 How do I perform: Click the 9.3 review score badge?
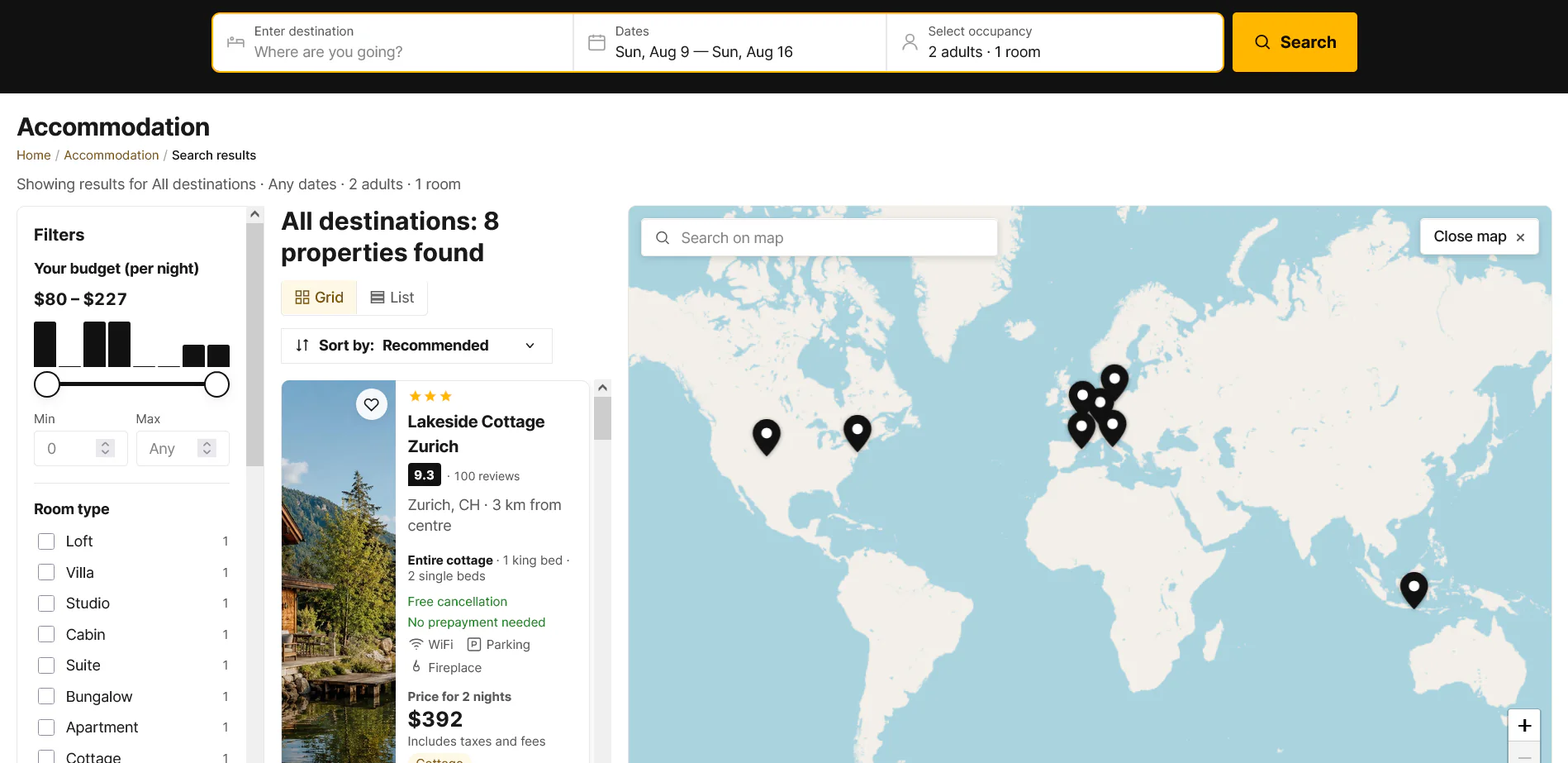(x=424, y=475)
